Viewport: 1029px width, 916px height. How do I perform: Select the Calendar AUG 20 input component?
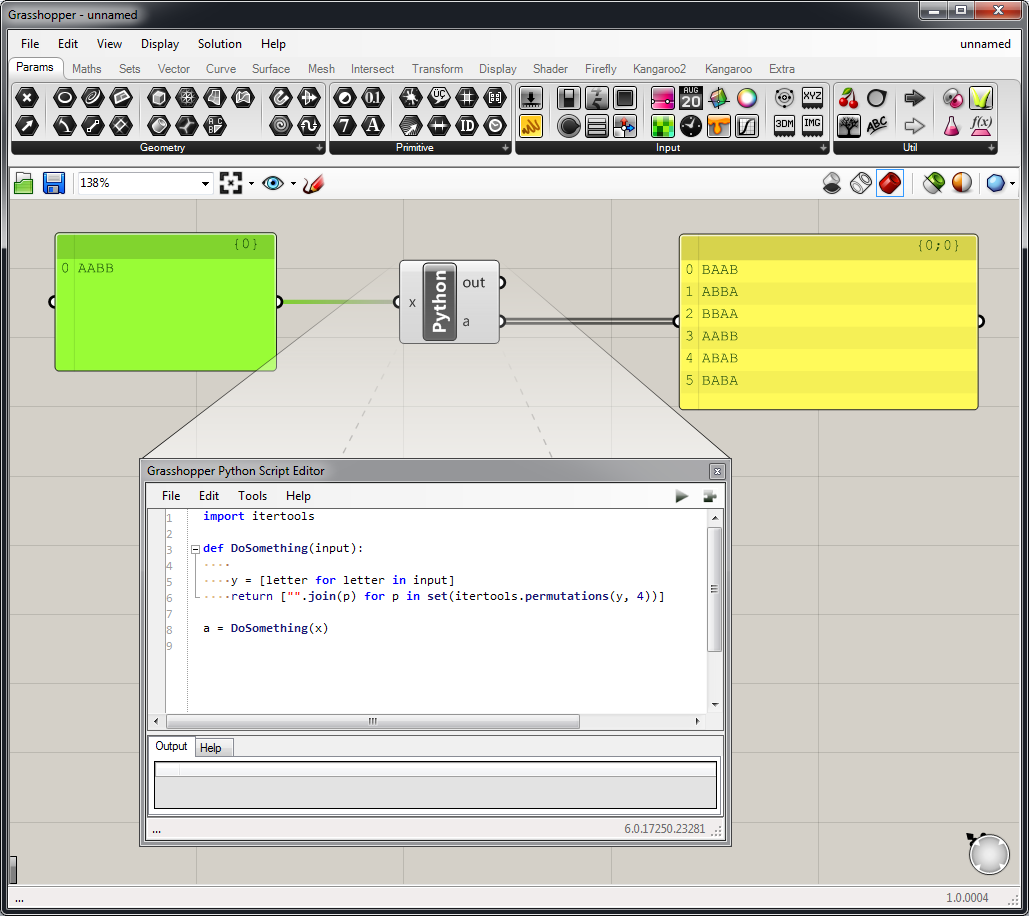coord(691,98)
